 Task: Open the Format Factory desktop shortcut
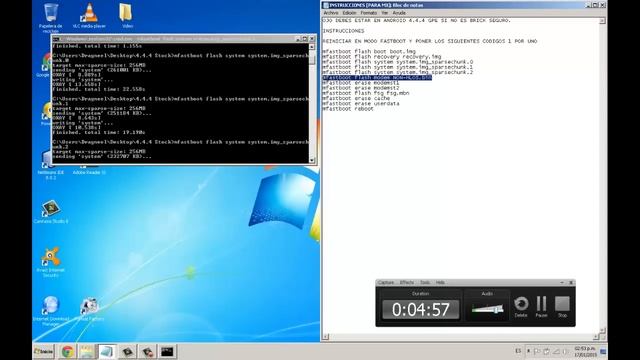tap(89, 309)
